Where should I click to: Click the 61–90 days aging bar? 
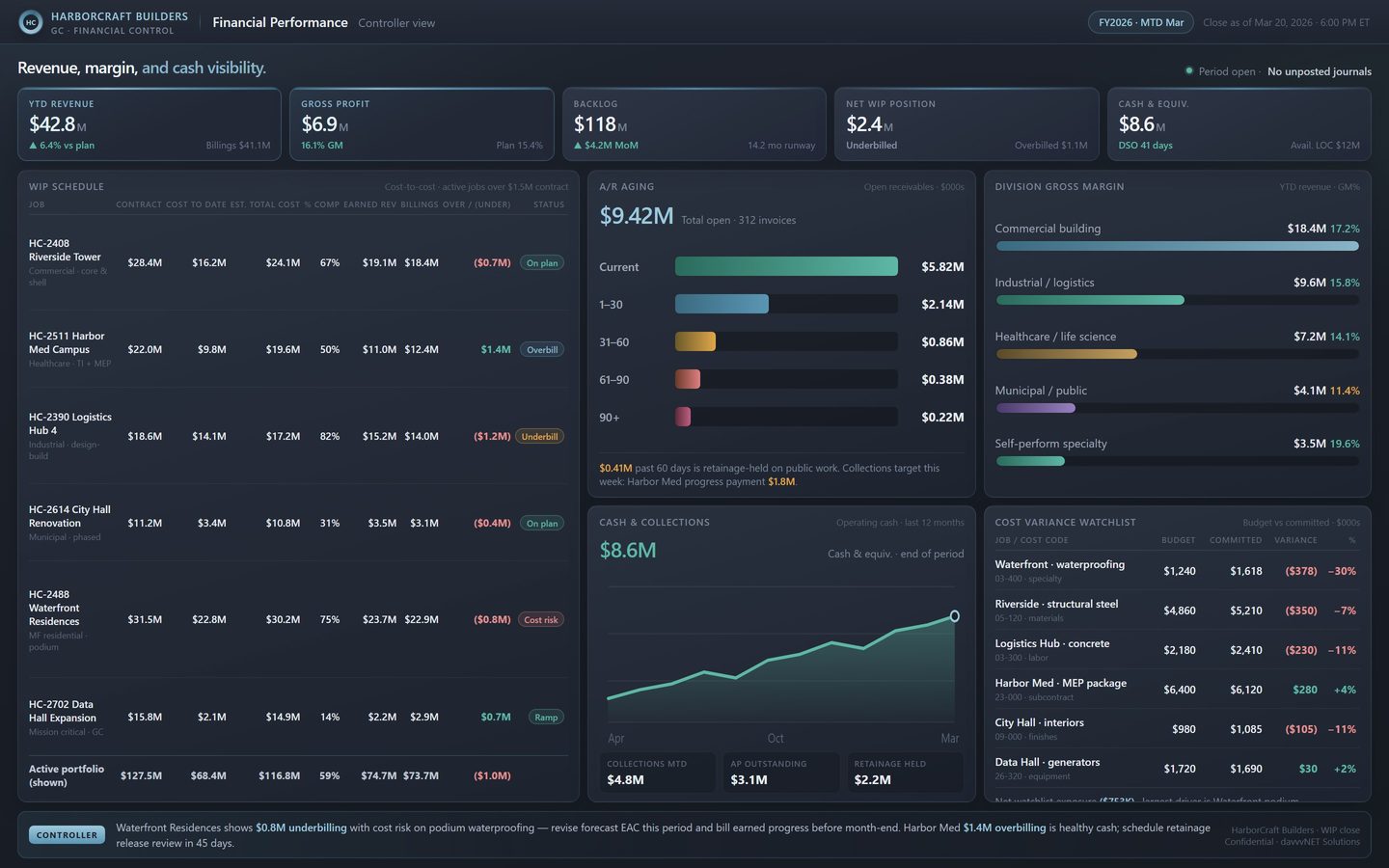click(688, 379)
